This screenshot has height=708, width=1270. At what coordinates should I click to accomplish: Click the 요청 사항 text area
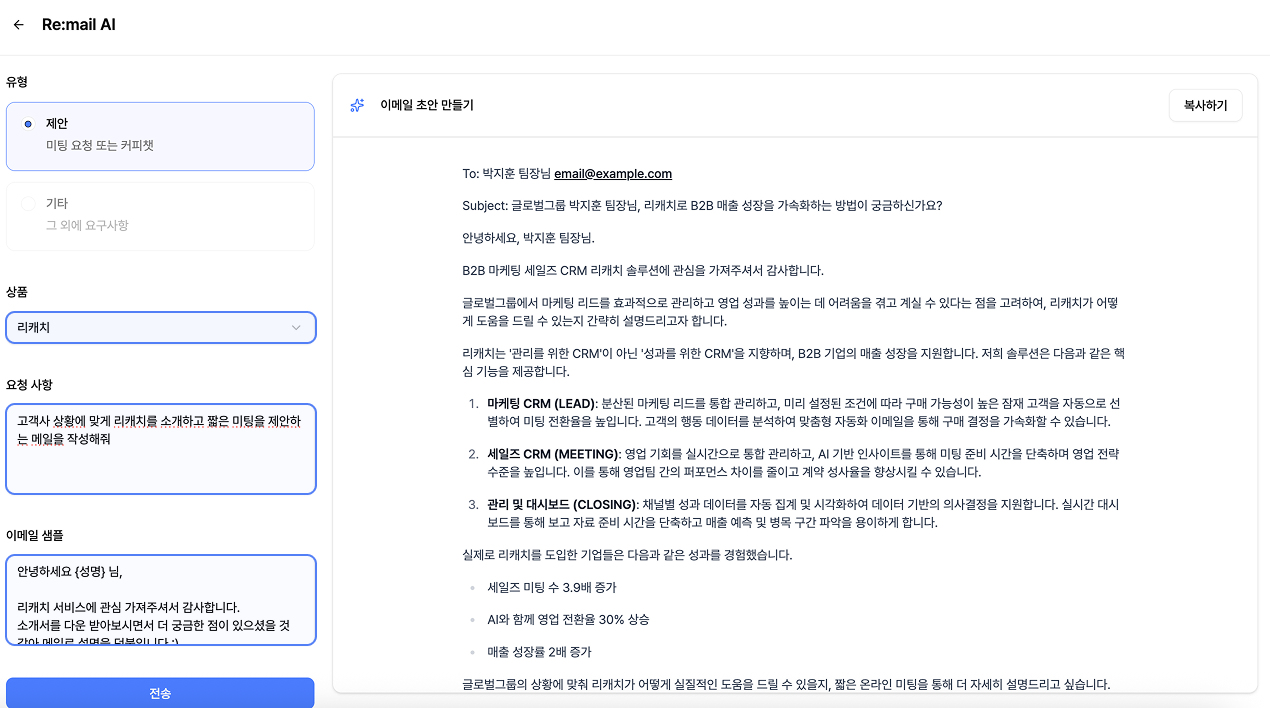pos(160,449)
